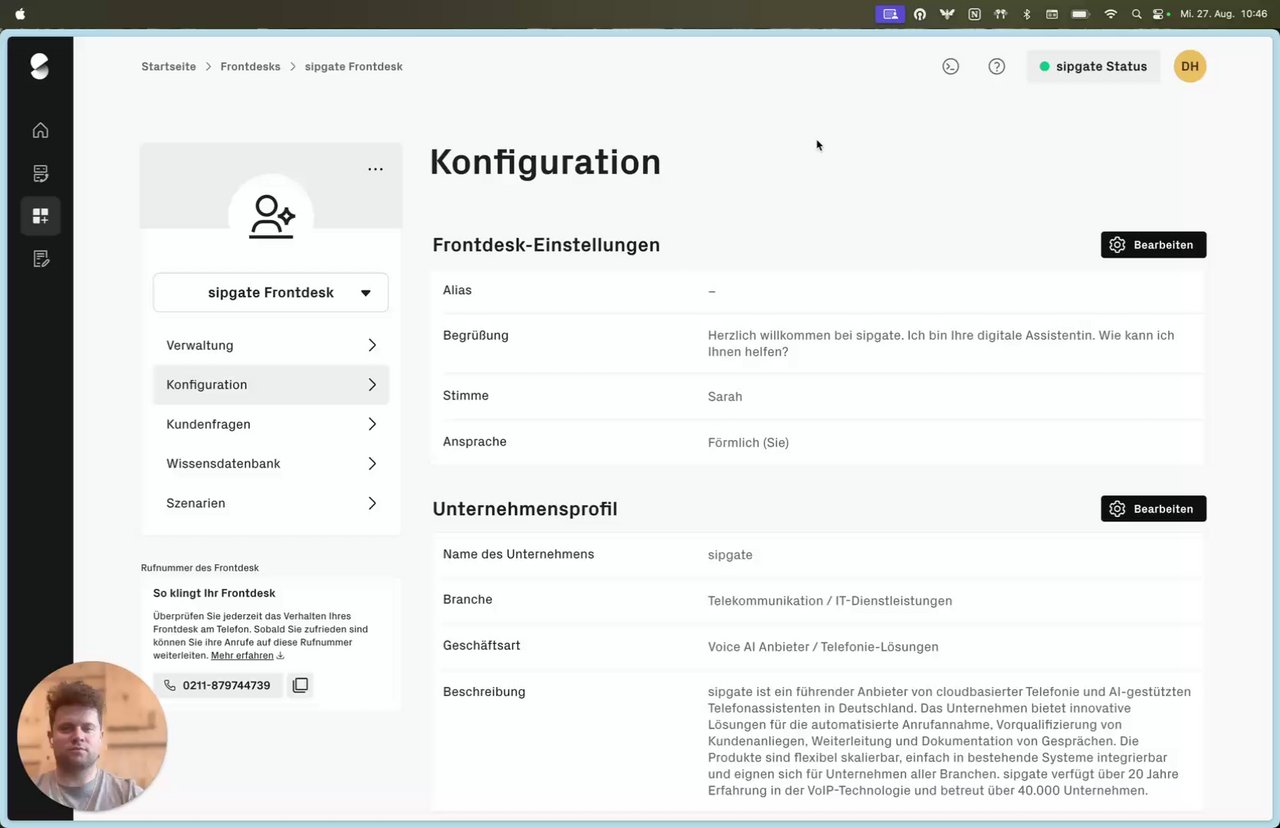Click the Ansprache value Förmlich (Sie)
Screen dimensions: 1280x828
748,442
